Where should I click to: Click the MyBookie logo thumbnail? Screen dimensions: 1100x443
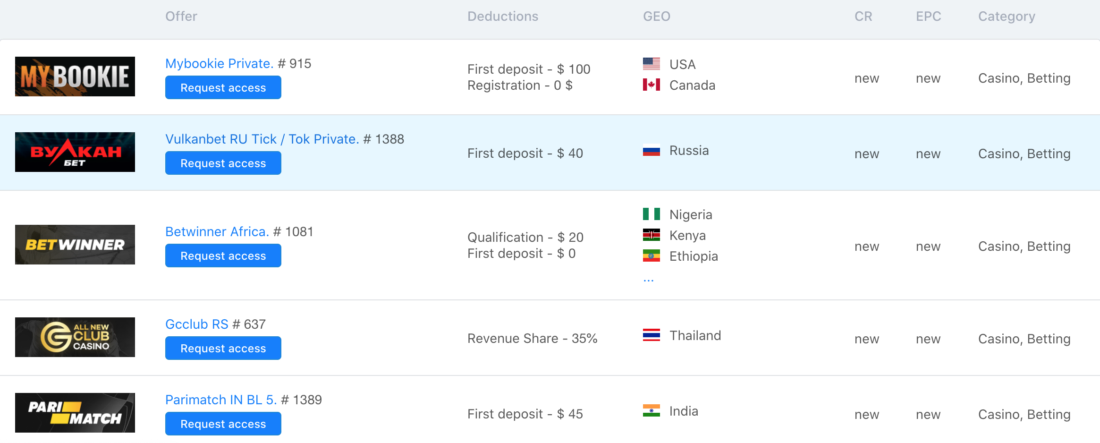tap(75, 77)
